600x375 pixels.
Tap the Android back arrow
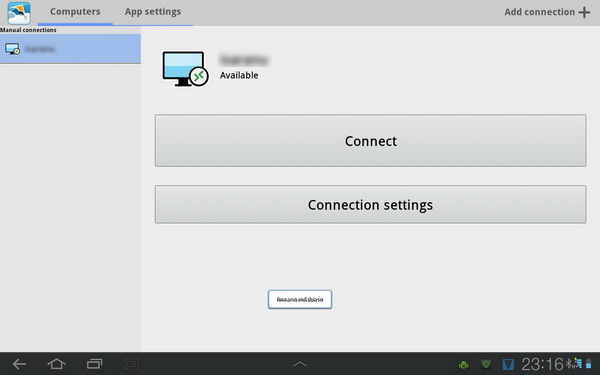point(19,364)
